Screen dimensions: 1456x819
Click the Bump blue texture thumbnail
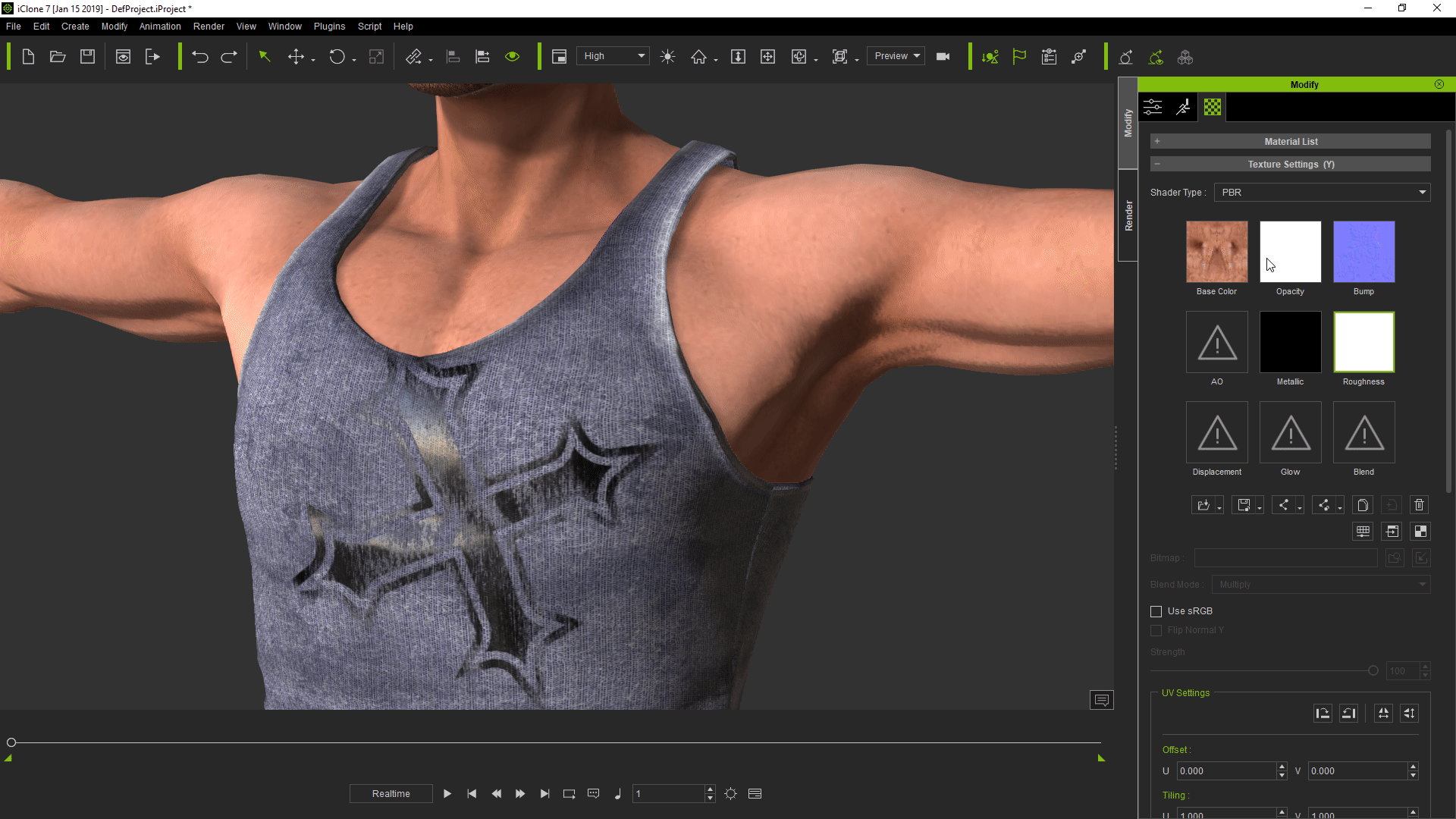(x=1363, y=251)
